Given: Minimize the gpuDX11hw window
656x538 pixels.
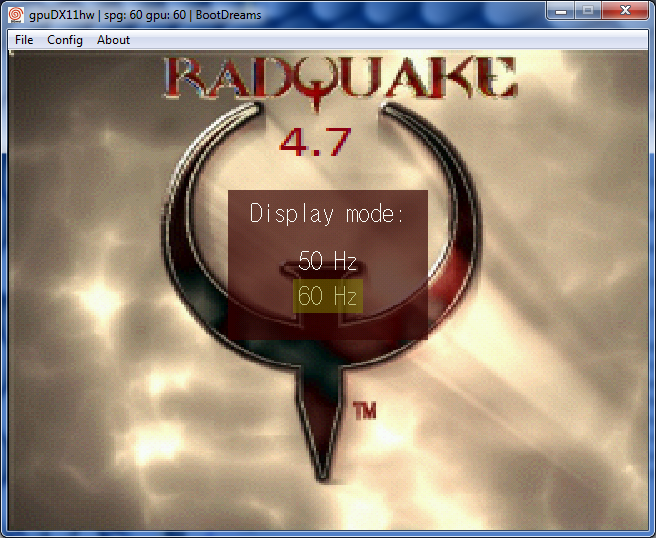Looking at the screenshot, I should point(561,10).
